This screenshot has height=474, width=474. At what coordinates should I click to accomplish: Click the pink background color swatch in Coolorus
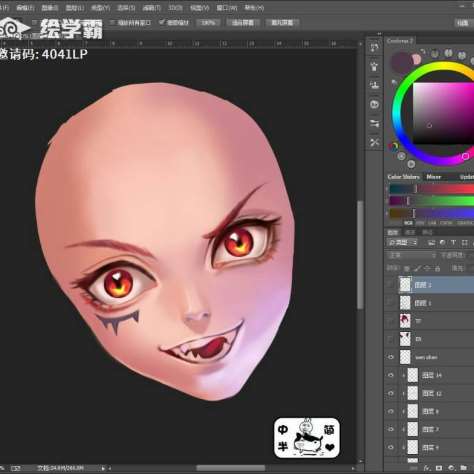point(416,59)
